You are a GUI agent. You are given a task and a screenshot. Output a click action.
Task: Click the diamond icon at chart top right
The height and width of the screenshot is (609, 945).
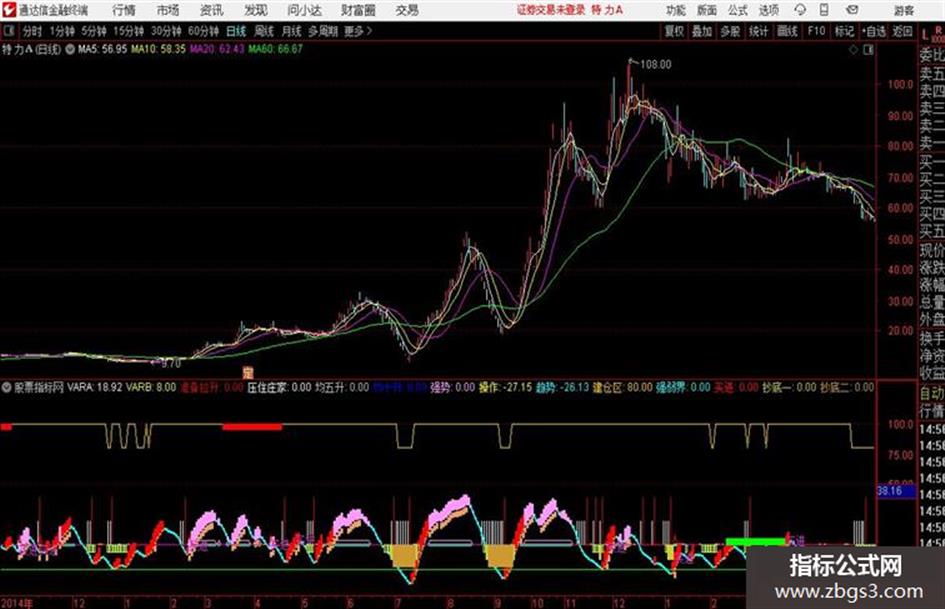pyautogui.click(x=853, y=50)
